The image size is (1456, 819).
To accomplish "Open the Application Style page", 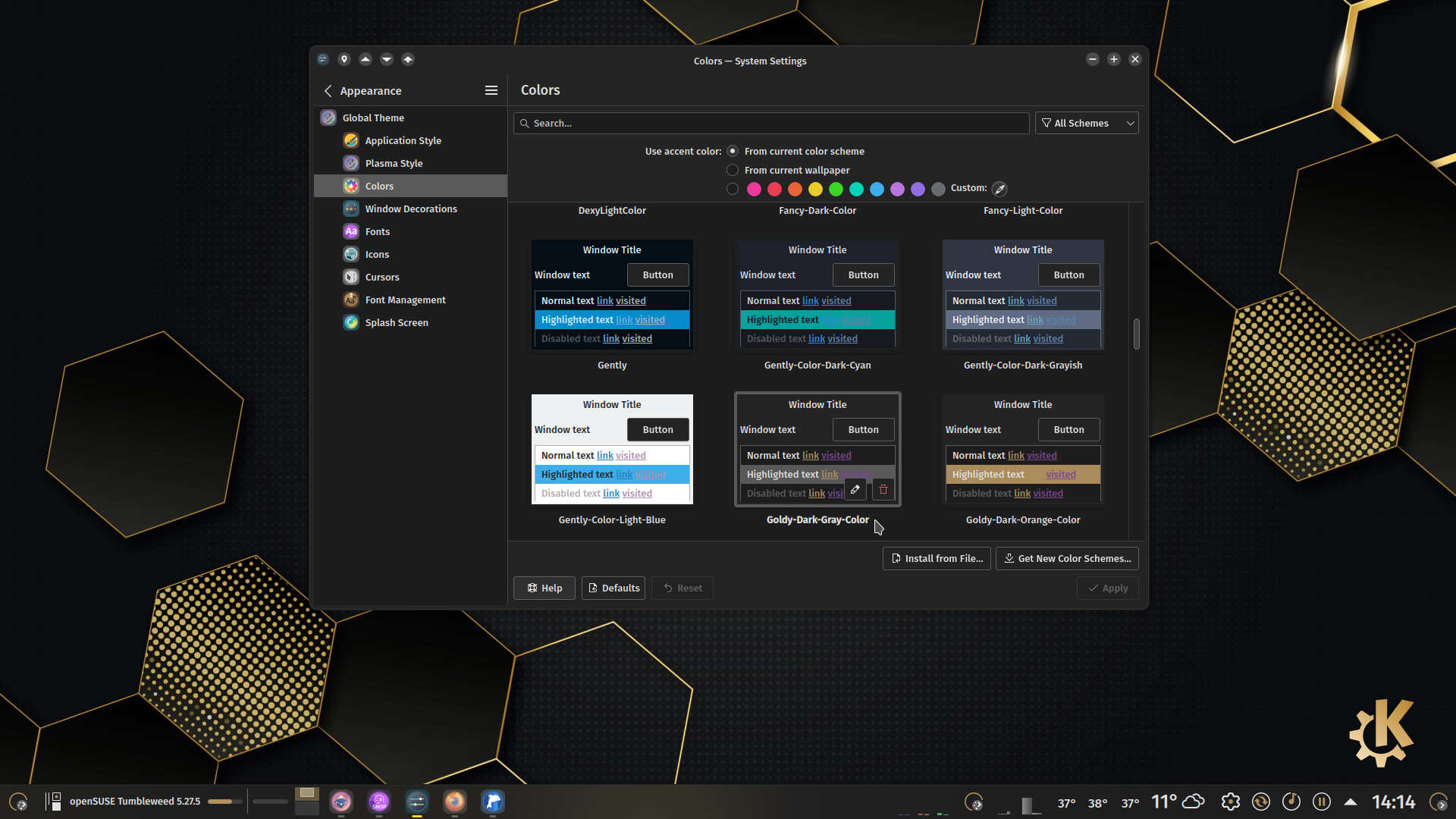I will 410,140.
